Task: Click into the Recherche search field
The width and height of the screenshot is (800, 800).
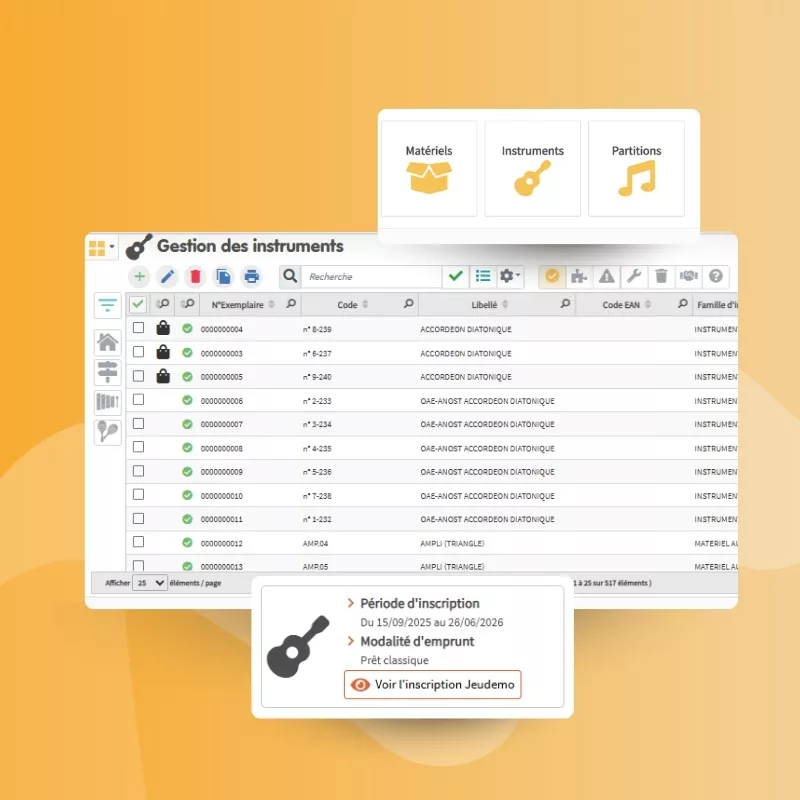Action: coord(370,277)
